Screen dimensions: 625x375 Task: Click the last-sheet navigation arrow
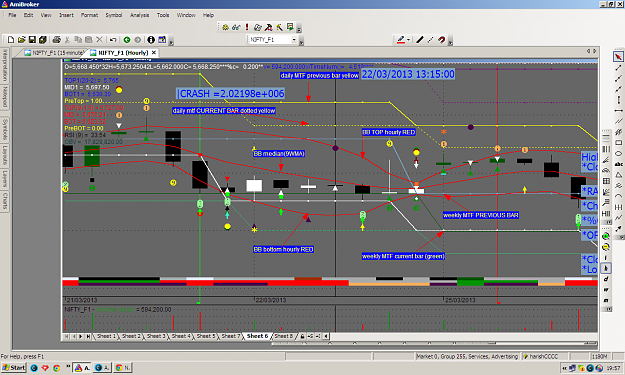[x=88, y=336]
